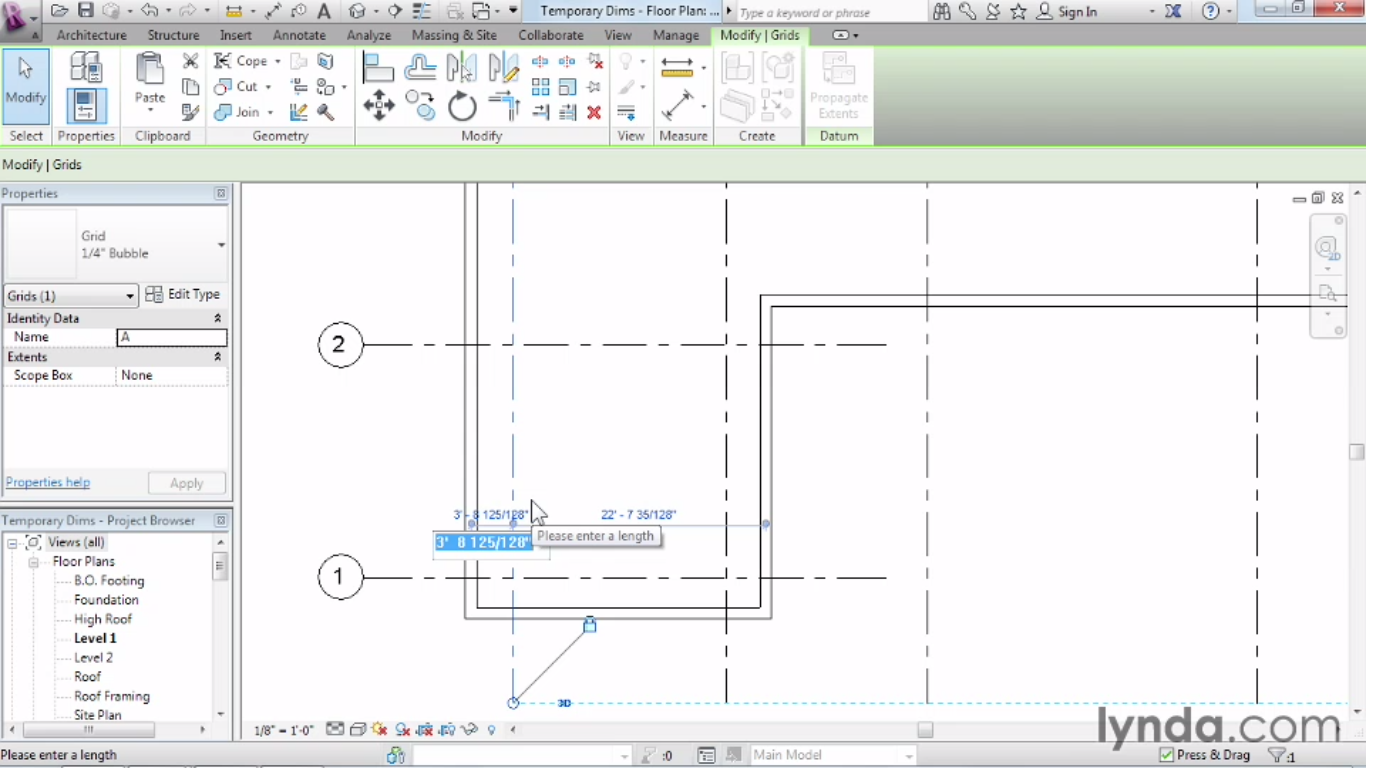The image size is (1394, 768).
Task: Select Level 1 floor plan in browser
Action: (x=95, y=638)
